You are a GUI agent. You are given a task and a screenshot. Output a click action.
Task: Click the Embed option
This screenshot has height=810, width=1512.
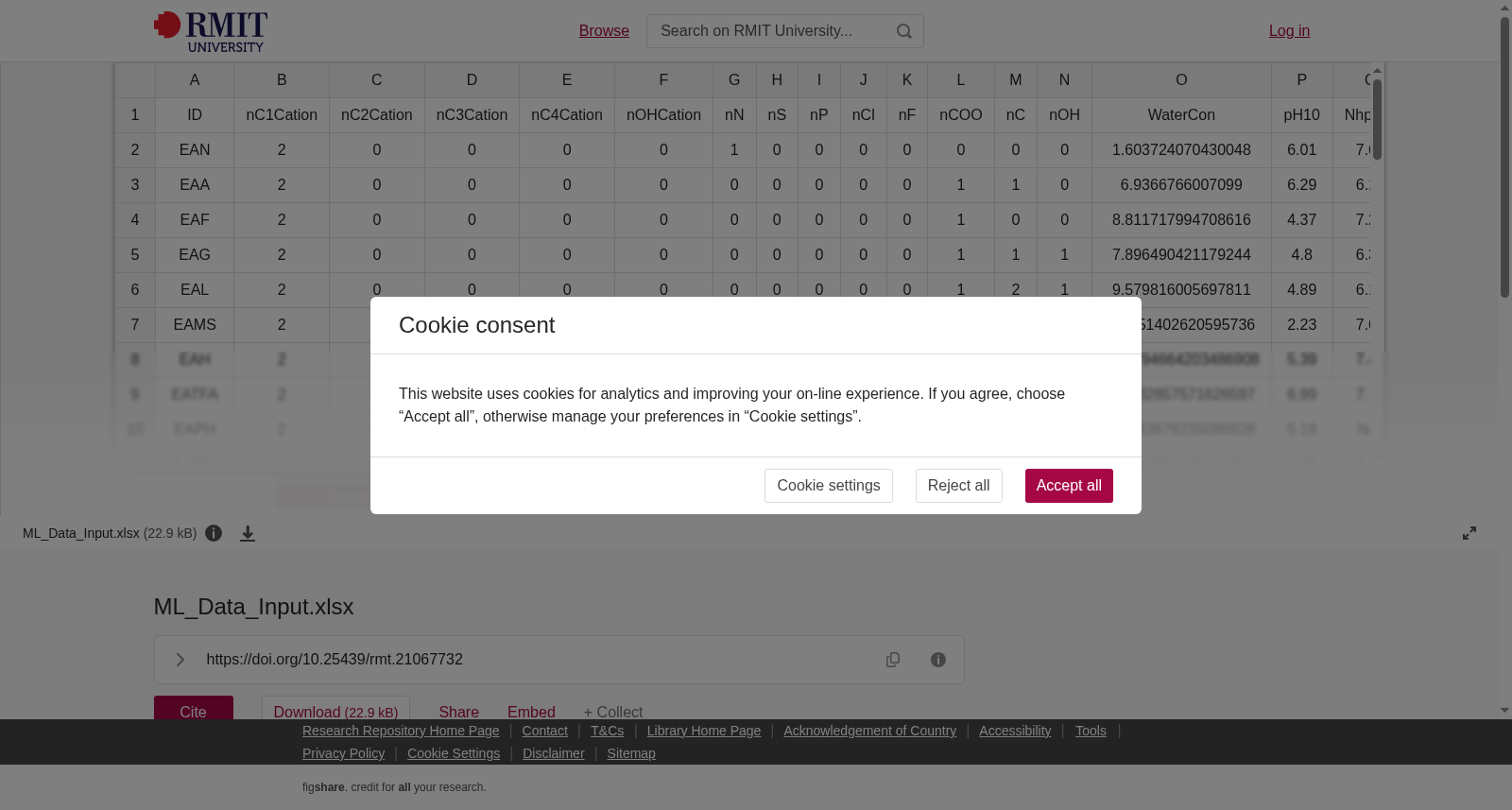pos(531,711)
